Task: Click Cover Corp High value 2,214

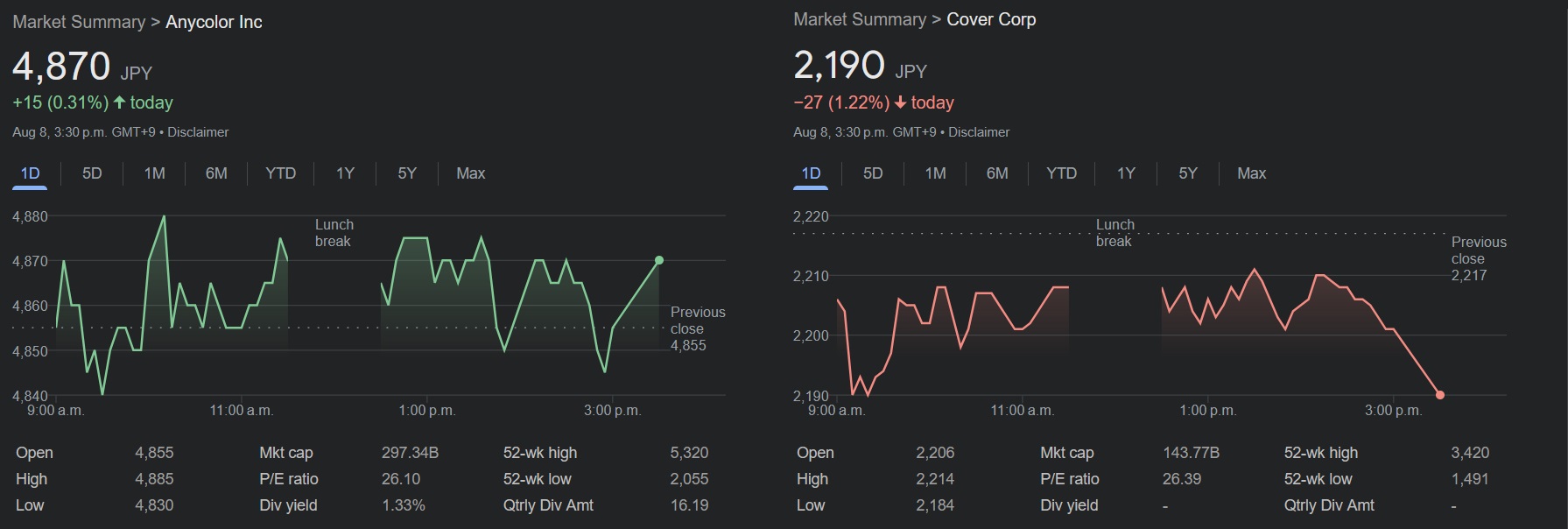Action: click(935, 479)
